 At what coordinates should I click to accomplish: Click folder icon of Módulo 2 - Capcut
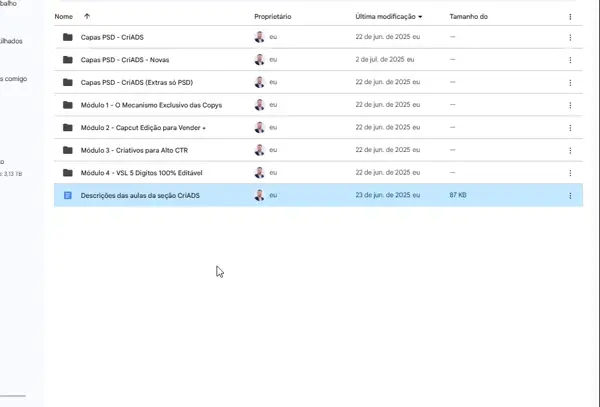tap(68, 127)
